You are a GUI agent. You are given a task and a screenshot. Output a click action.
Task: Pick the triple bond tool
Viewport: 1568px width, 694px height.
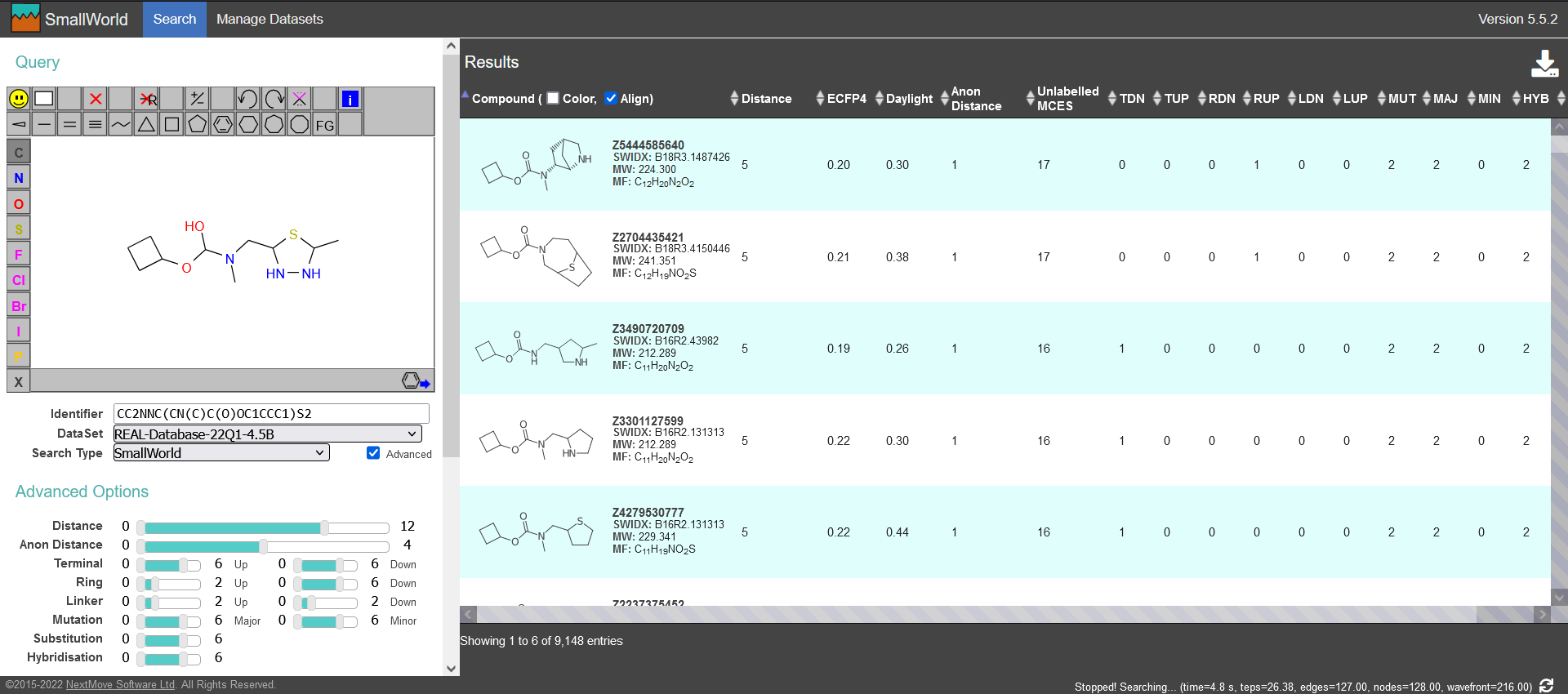click(x=96, y=125)
